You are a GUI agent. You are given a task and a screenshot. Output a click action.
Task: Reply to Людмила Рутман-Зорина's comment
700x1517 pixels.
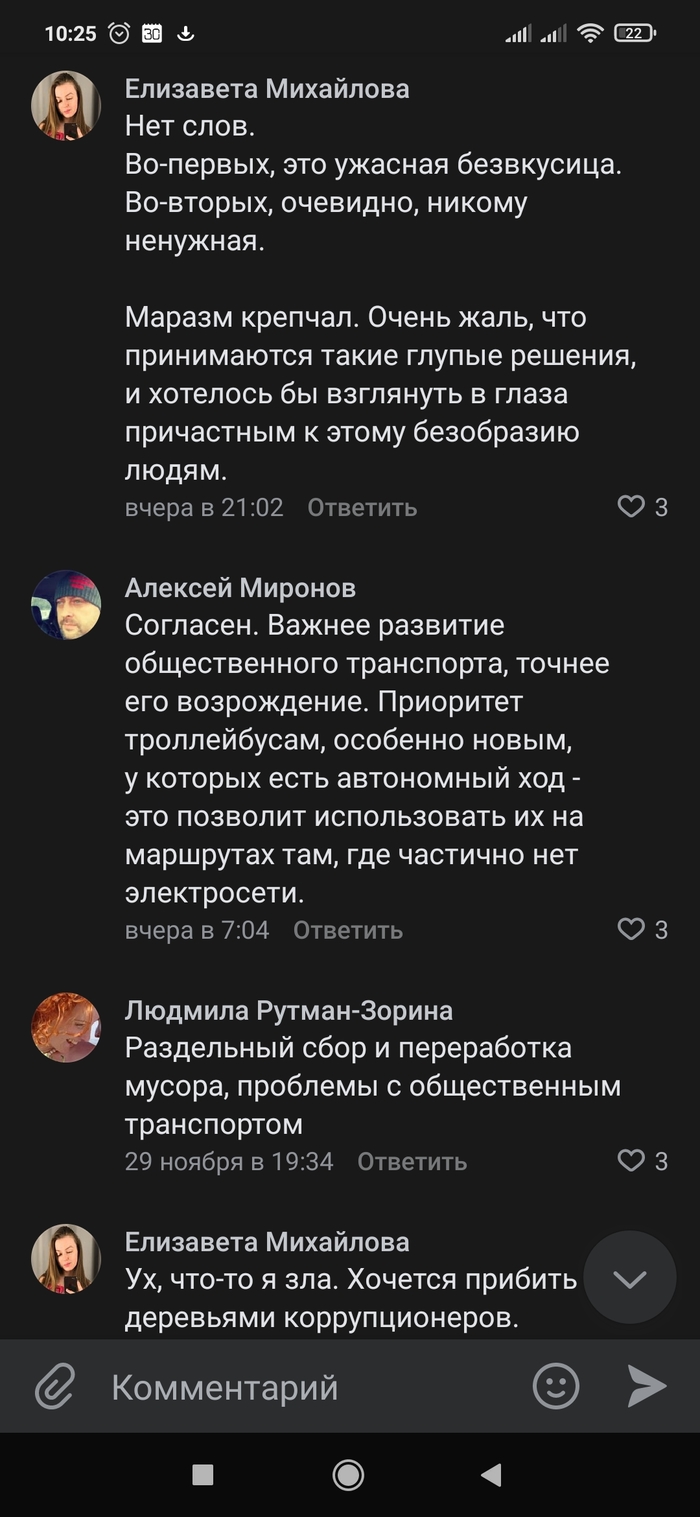click(412, 1162)
